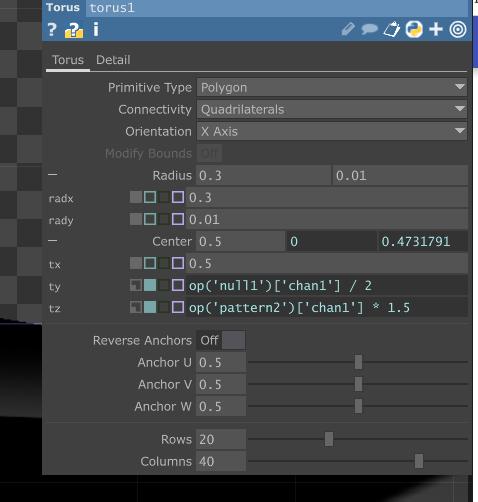This screenshot has width=478, height=502.
Task: Open the Connectivity Quadrilaterals dropdown
Action: coord(332,110)
